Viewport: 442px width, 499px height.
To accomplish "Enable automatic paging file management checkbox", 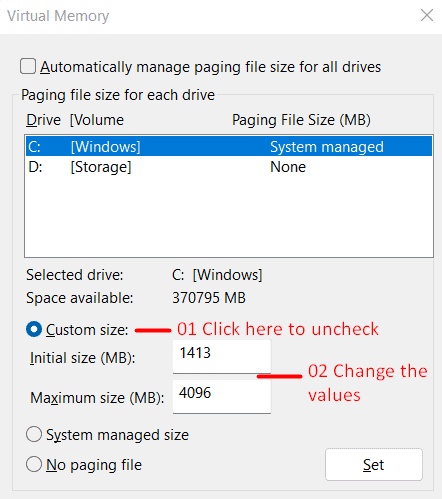I will pyautogui.click(x=28, y=66).
